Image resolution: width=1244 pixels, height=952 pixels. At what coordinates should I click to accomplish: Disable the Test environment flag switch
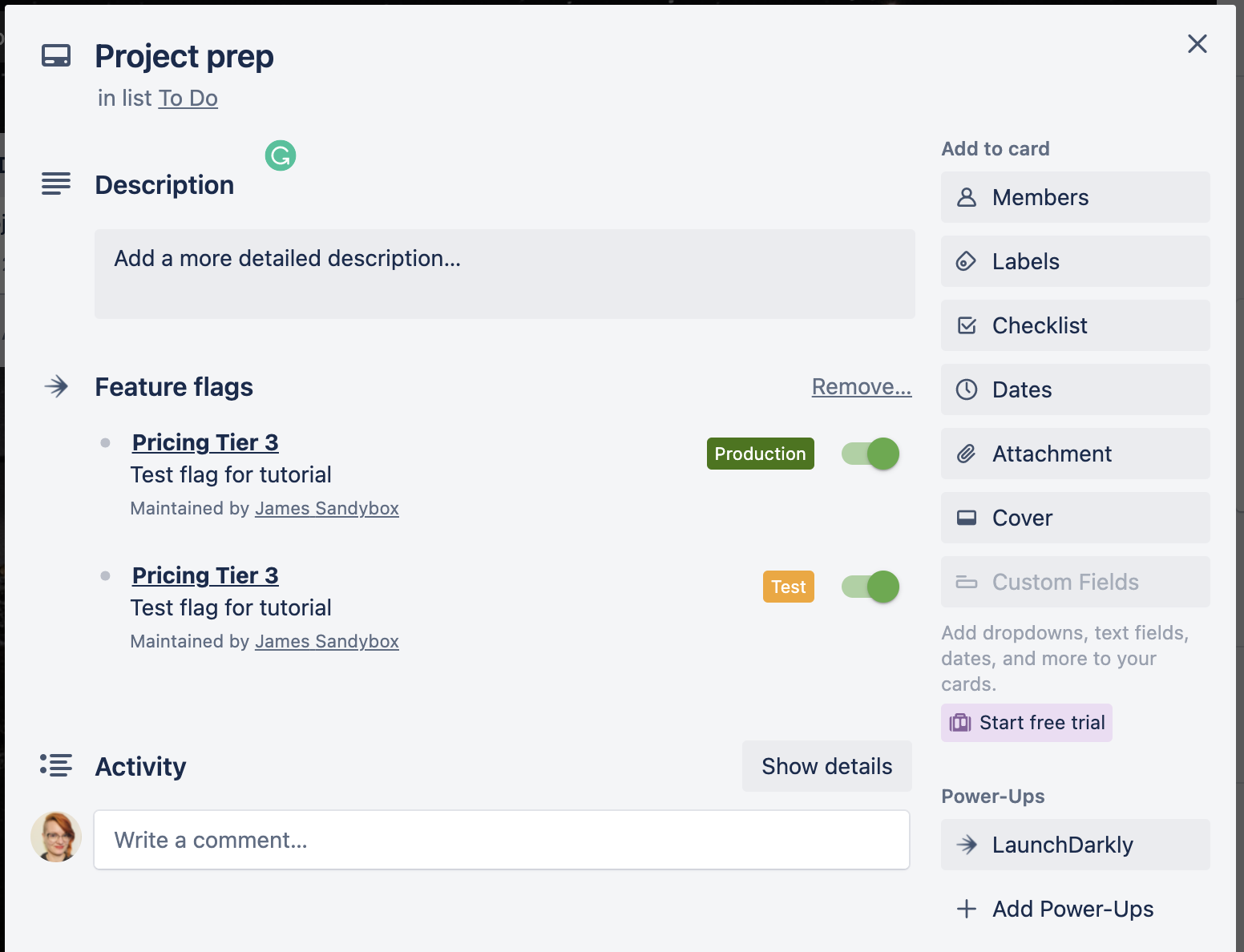click(x=870, y=587)
